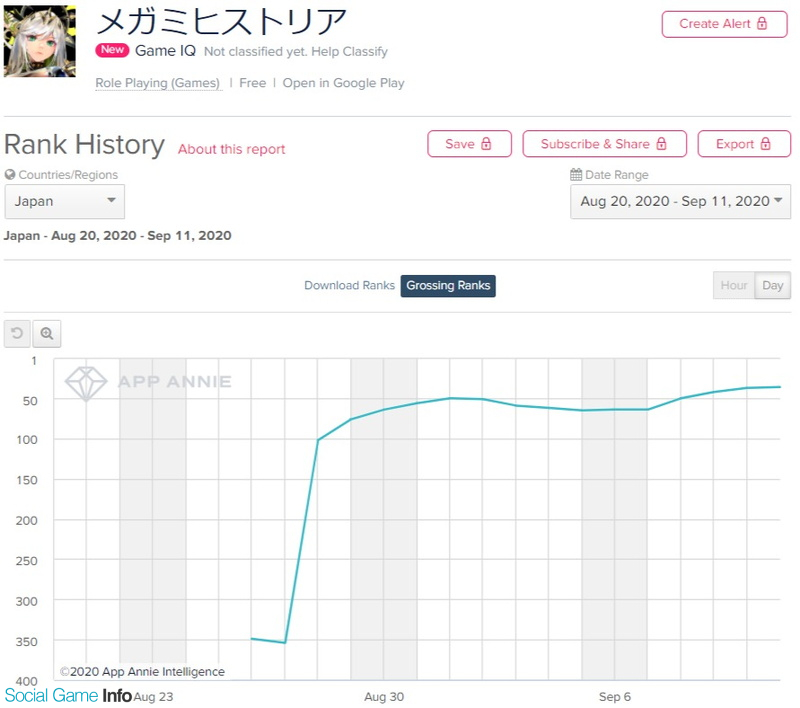Click the Export button
Screen dimensions: 800x708
pyautogui.click(x=744, y=144)
